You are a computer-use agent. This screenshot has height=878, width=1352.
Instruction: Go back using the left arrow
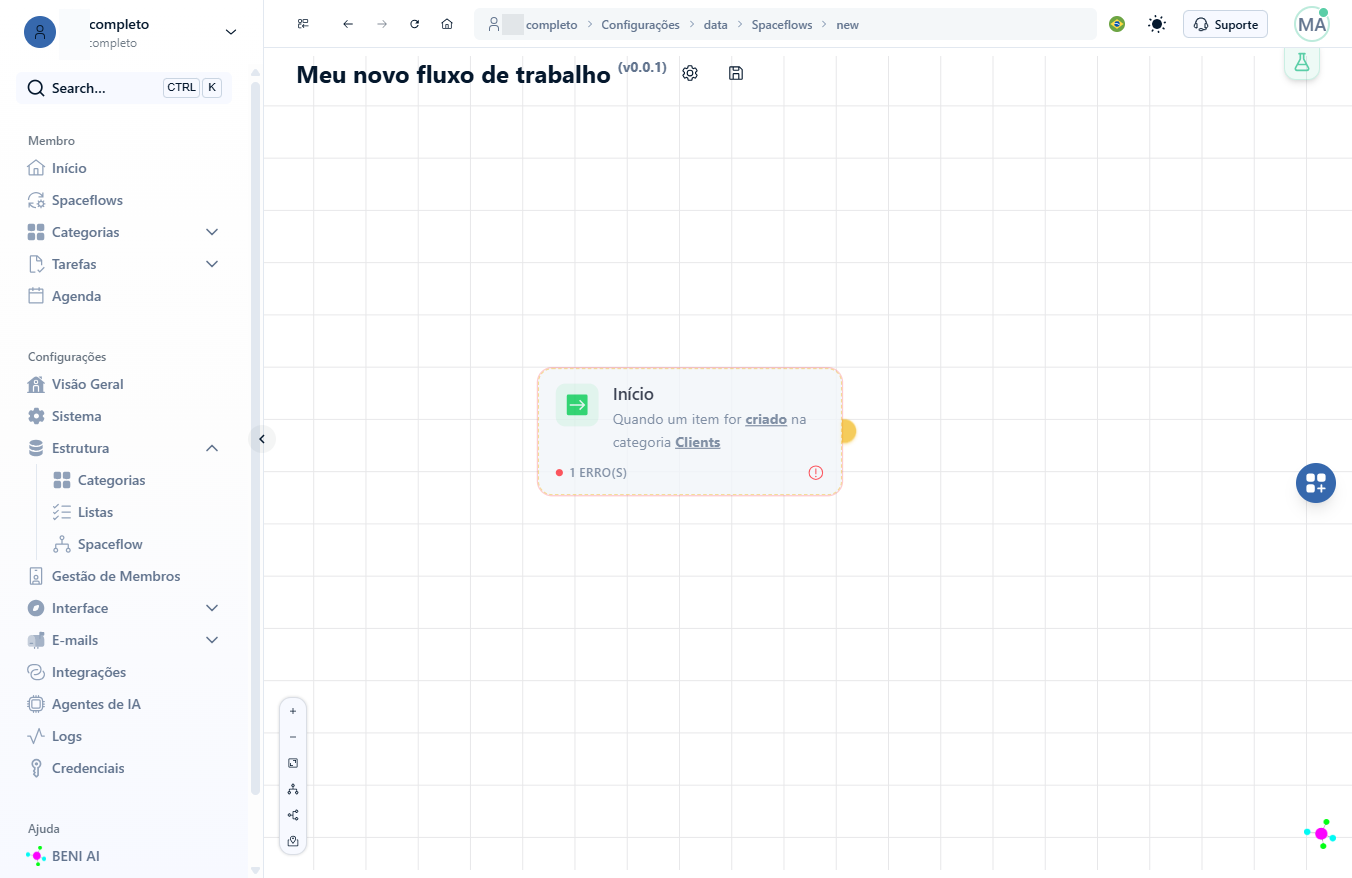pos(348,24)
